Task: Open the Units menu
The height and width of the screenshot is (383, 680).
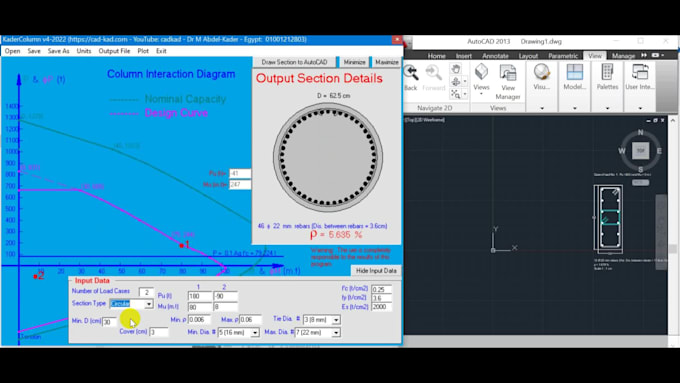Action: (x=84, y=51)
